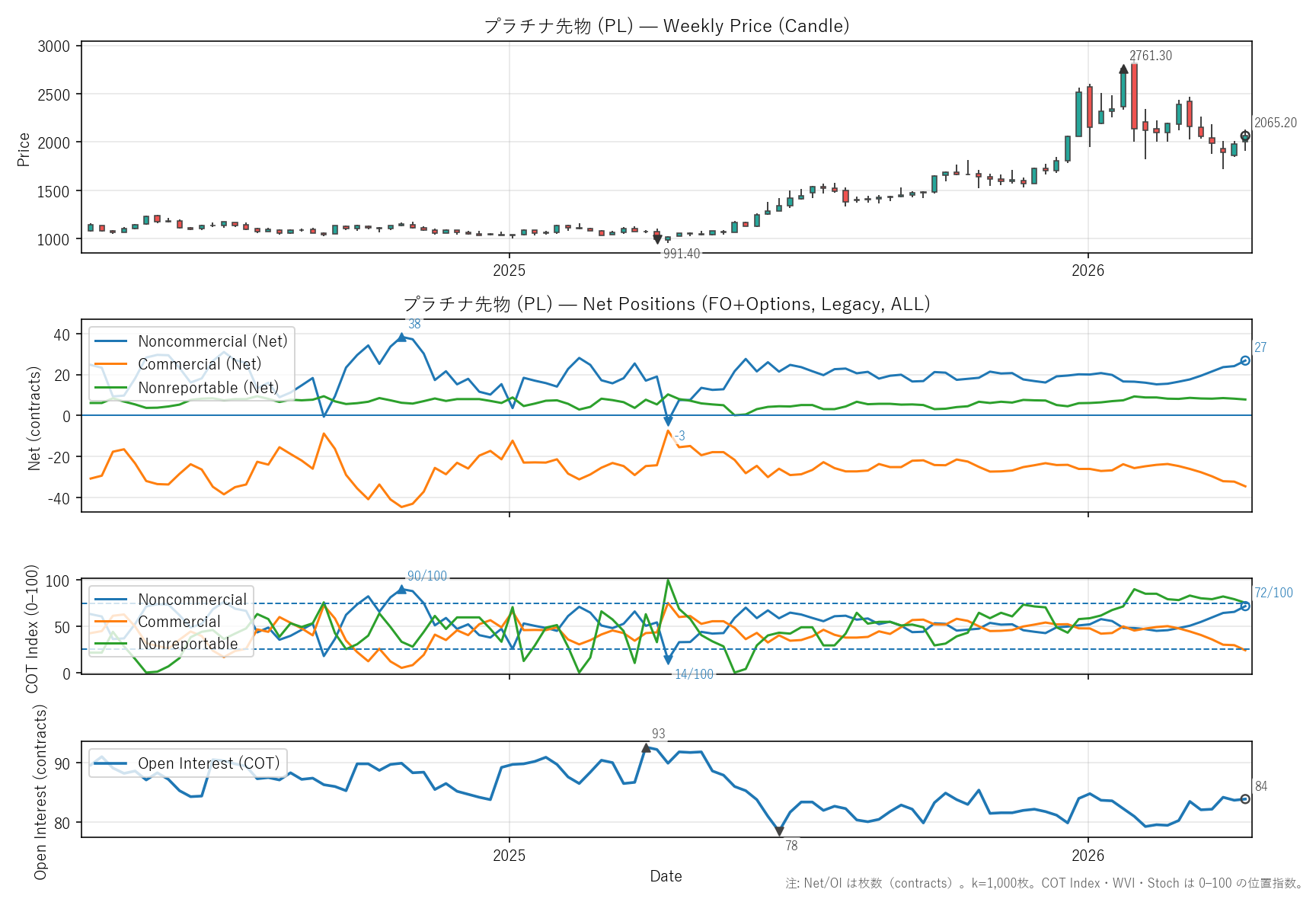Click the noncommercial net peak triangle at 38

401,337
